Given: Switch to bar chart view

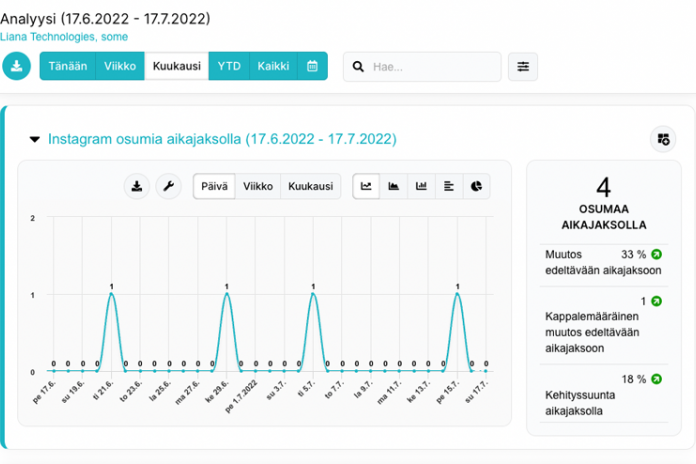Looking at the screenshot, I should [422, 186].
